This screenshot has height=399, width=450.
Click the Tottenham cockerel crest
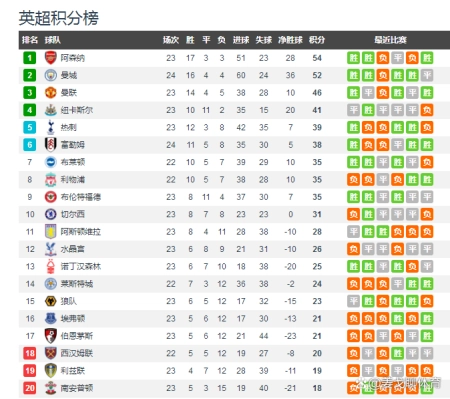51,127
